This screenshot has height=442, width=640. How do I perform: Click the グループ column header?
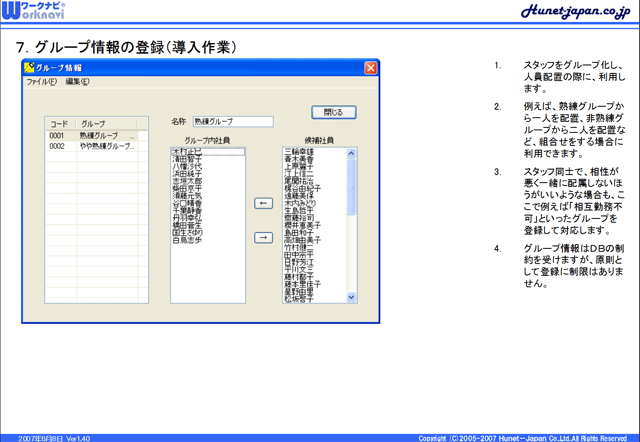pyautogui.click(x=107, y=124)
